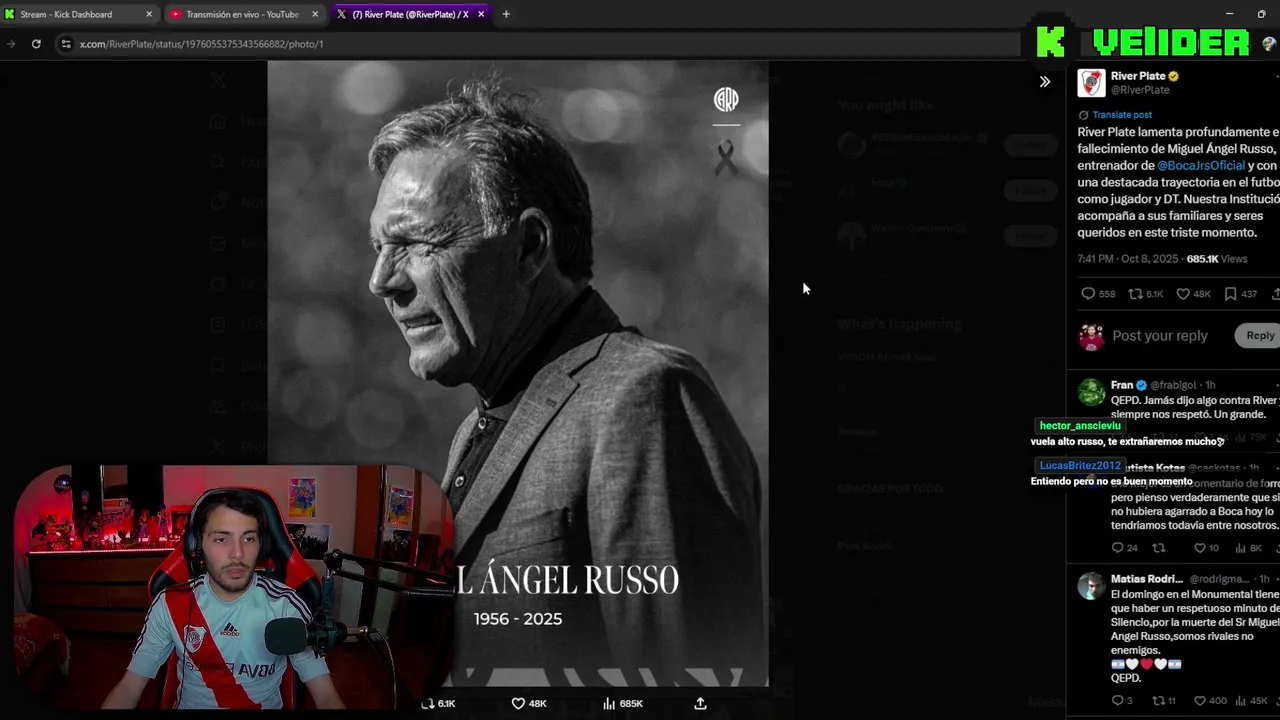Open the @RiverPlate handle link

coord(1140,90)
